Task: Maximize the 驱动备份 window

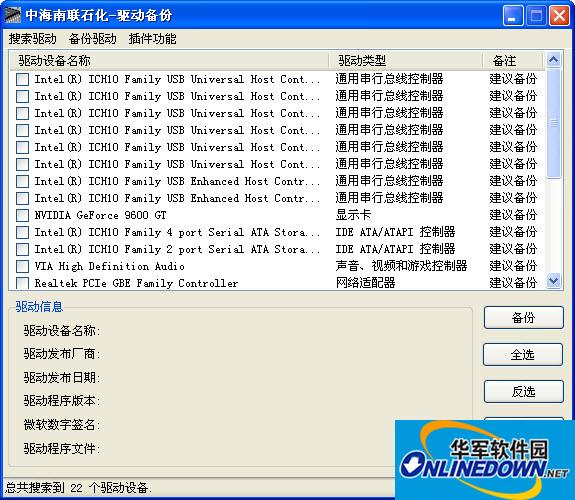Action: [x=536, y=16]
